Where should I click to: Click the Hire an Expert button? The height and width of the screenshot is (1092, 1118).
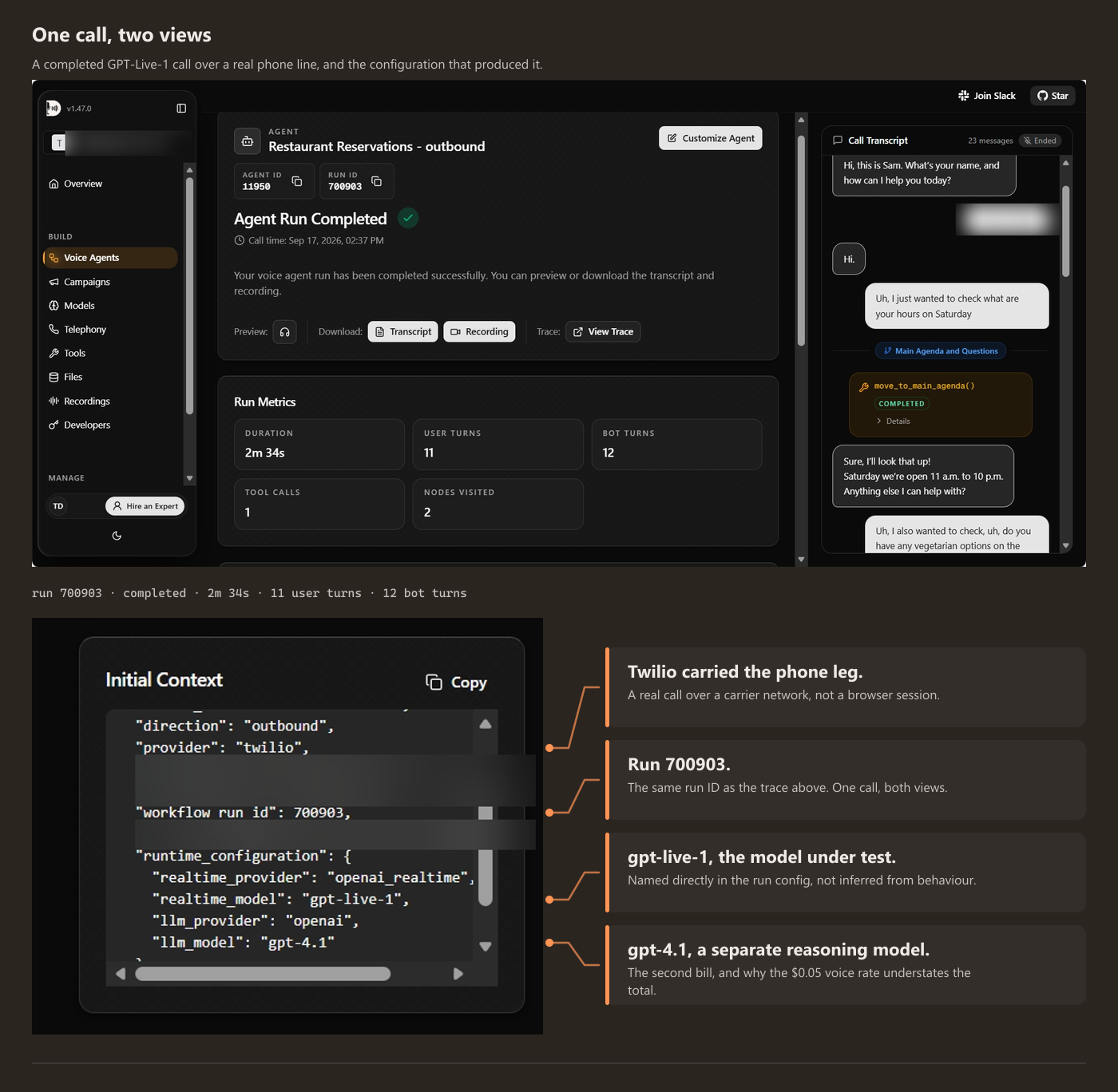coord(145,506)
